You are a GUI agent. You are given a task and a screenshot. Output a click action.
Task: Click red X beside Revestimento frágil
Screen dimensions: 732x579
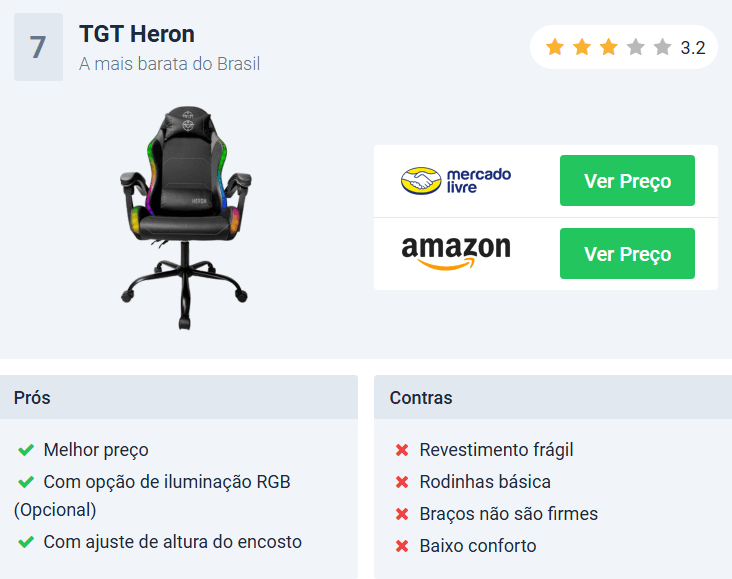click(x=402, y=450)
